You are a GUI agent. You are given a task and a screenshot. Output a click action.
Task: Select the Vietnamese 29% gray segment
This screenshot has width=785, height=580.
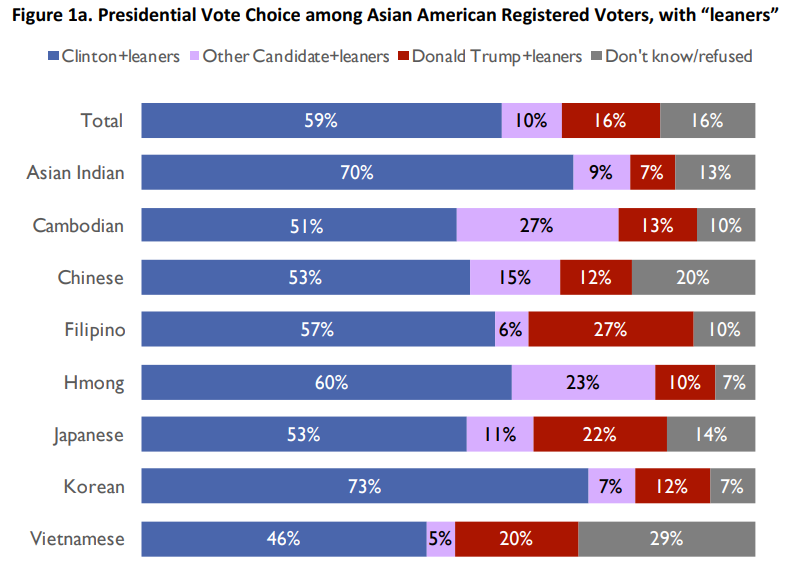coord(666,539)
